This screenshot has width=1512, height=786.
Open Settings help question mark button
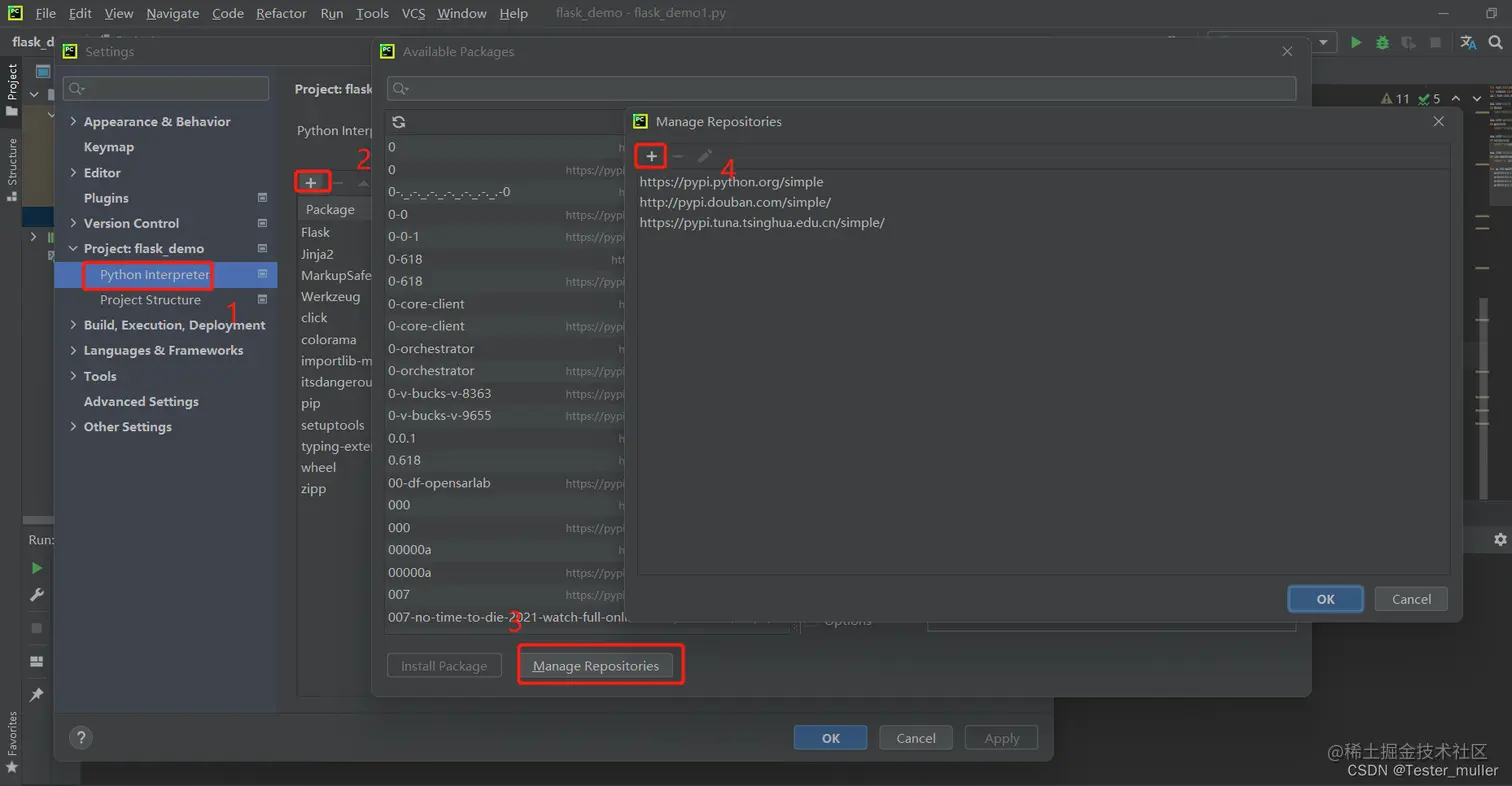point(80,738)
